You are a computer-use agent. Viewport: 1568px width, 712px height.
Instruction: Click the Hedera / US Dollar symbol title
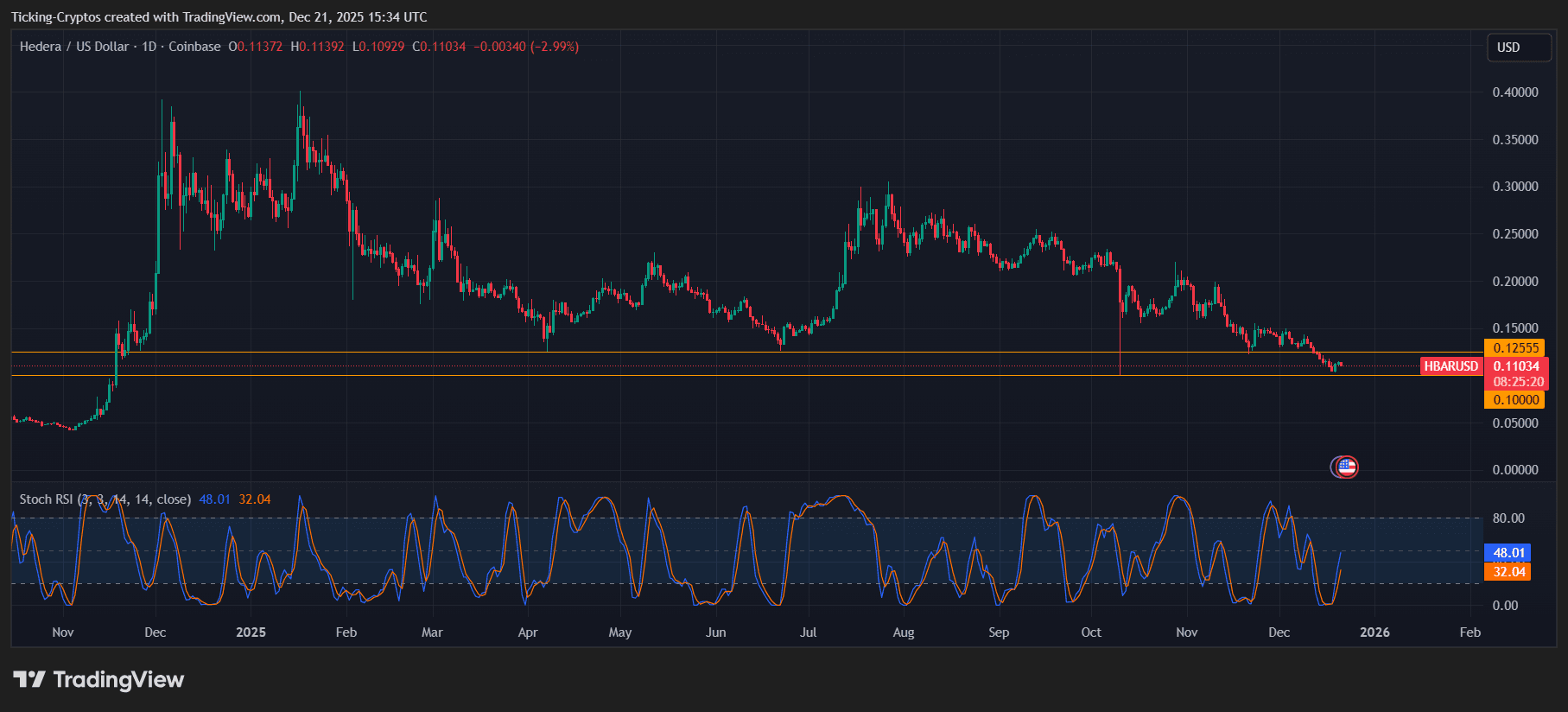click(x=73, y=47)
